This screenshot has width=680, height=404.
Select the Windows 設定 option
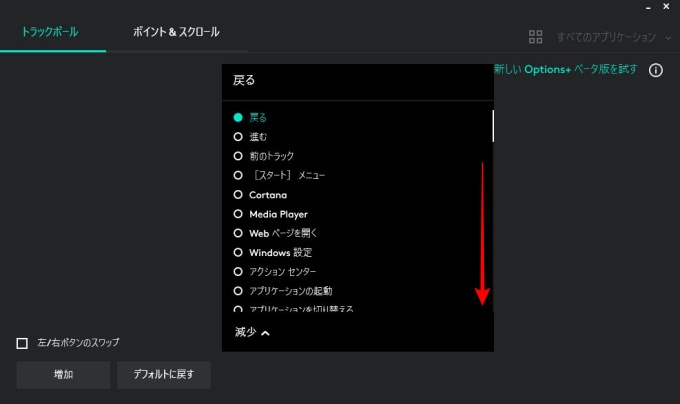(238, 252)
